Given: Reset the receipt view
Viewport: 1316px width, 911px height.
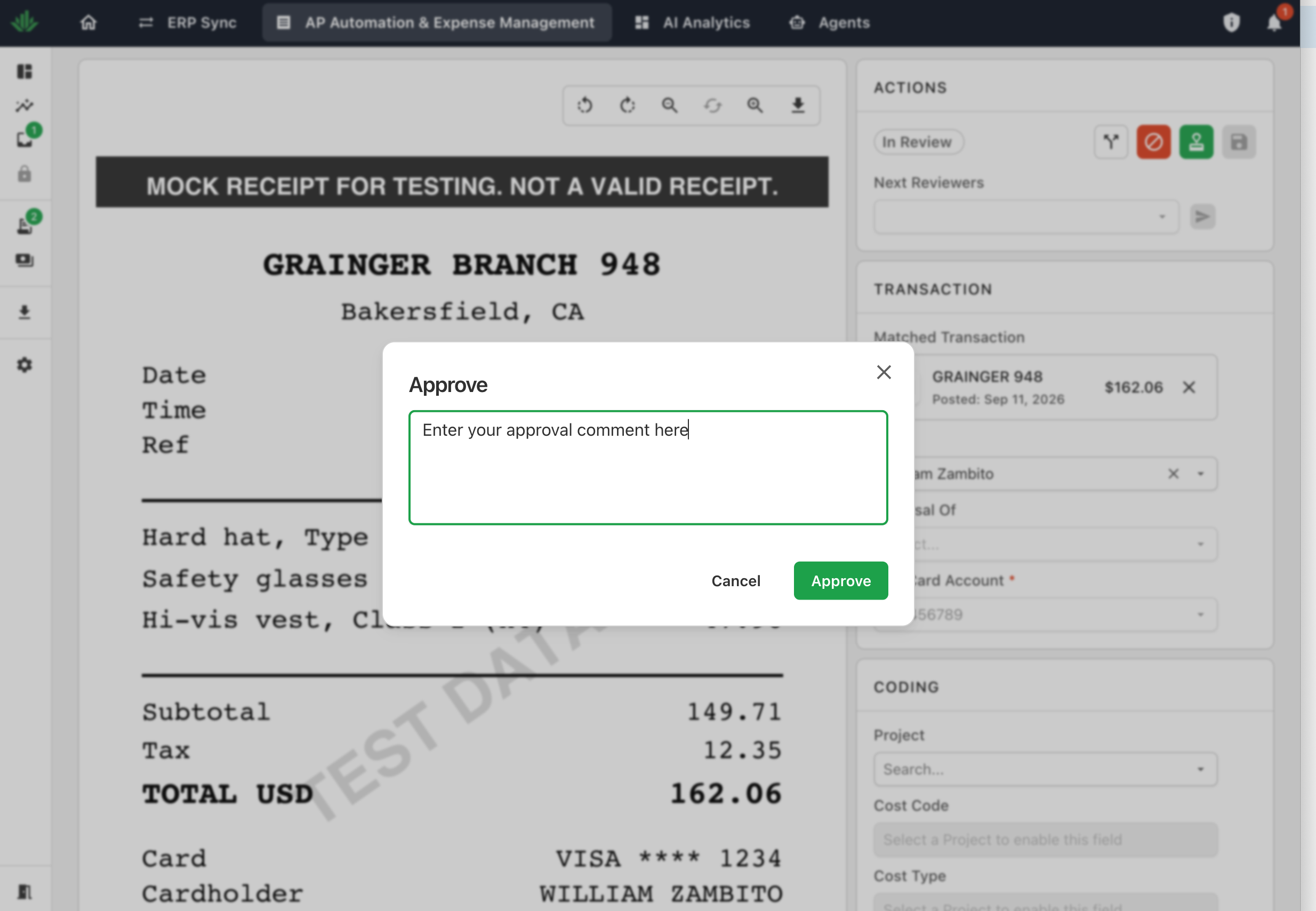Looking at the screenshot, I should [713, 105].
